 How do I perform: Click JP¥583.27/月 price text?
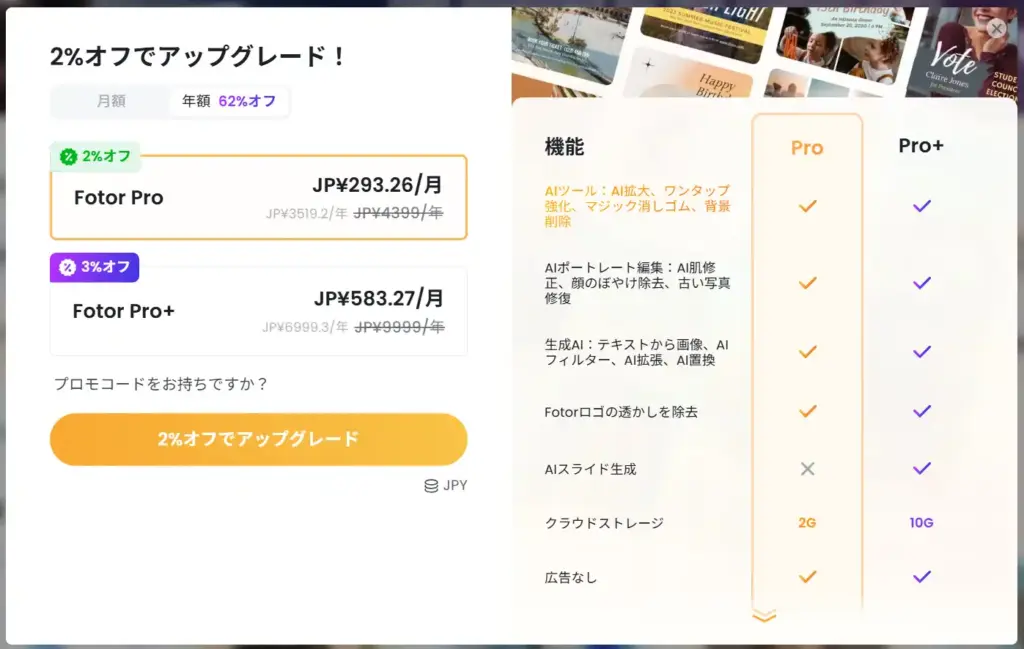pyautogui.click(x=379, y=299)
